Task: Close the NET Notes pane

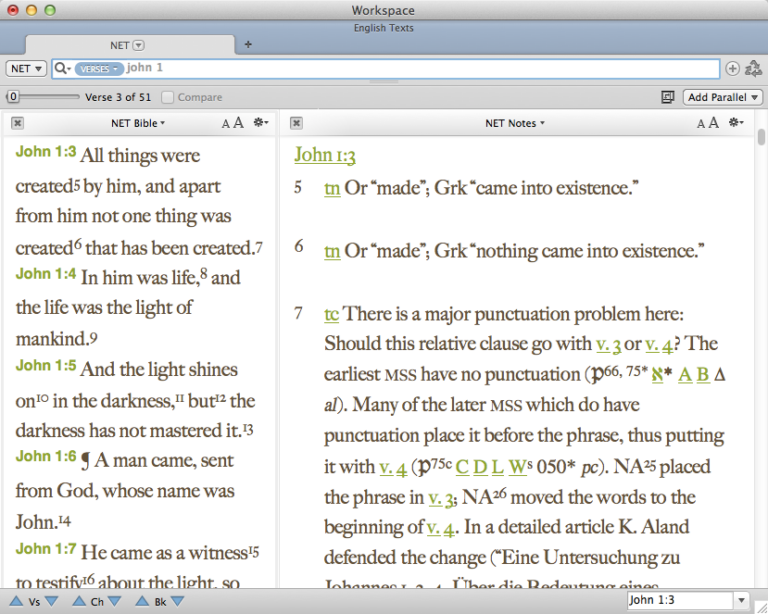Action: pyautogui.click(x=296, y=123)
